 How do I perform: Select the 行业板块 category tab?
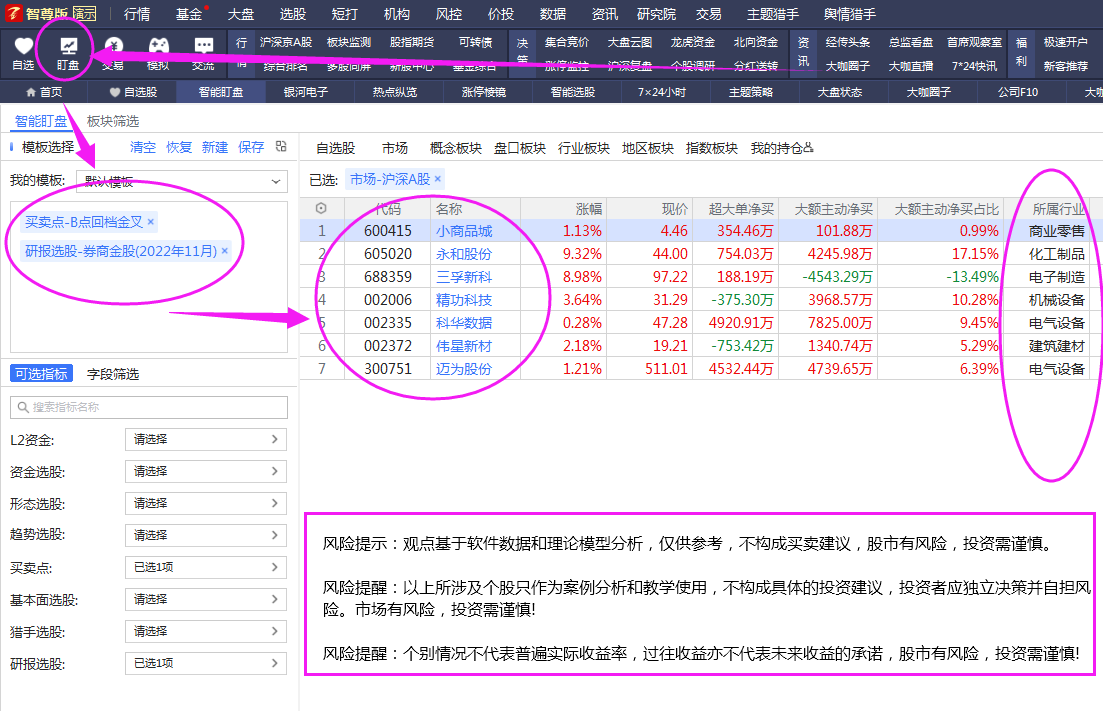(584, 148)
